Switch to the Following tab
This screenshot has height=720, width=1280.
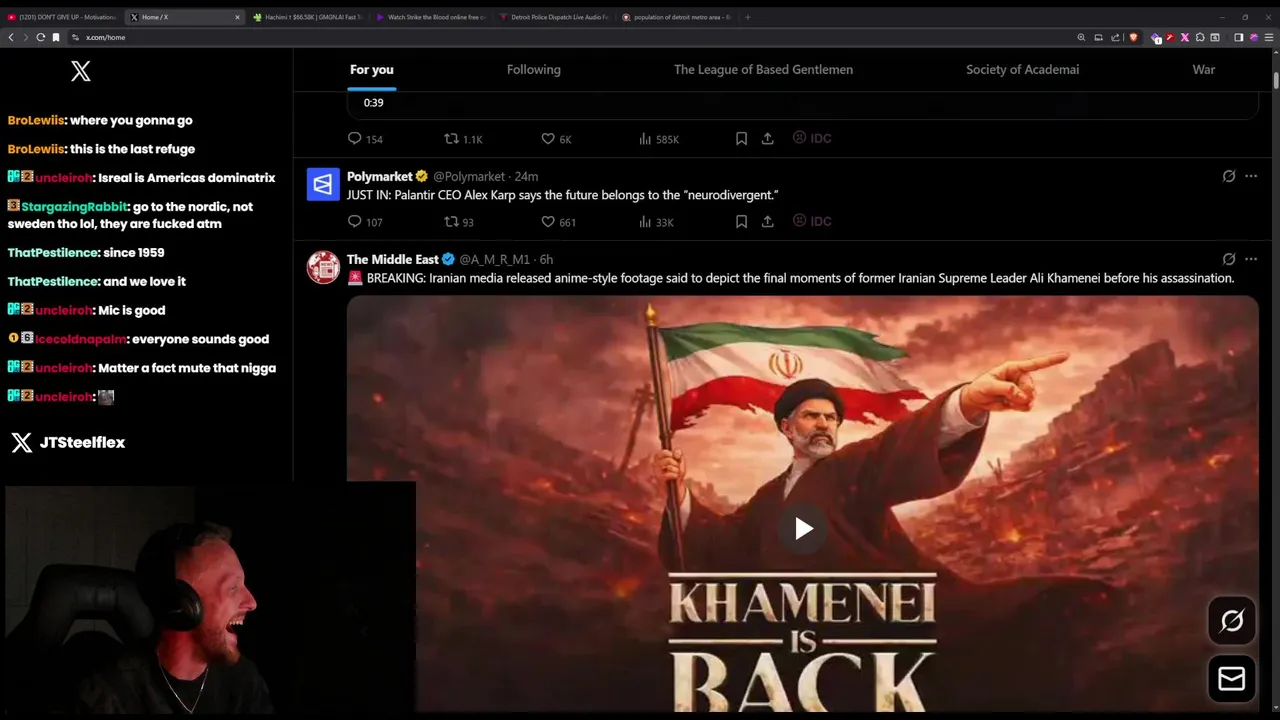pos(534,69)
